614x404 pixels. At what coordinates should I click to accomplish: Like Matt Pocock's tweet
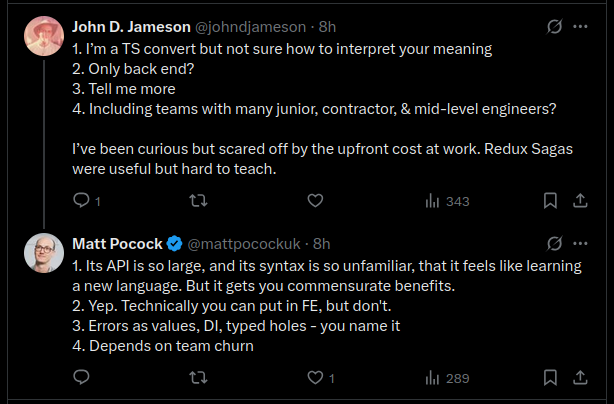click(315, 378)
